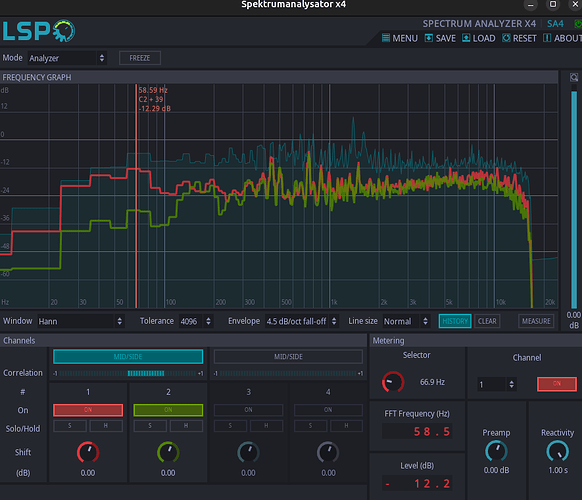
Task: Open the Mode Analyzer dropdown
Action: point(67,58)
